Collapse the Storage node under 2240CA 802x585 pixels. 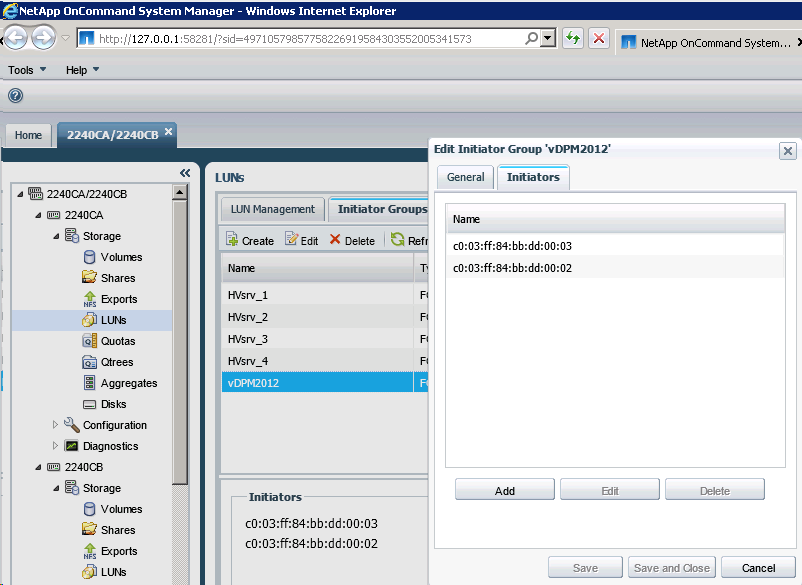(56, 236)
